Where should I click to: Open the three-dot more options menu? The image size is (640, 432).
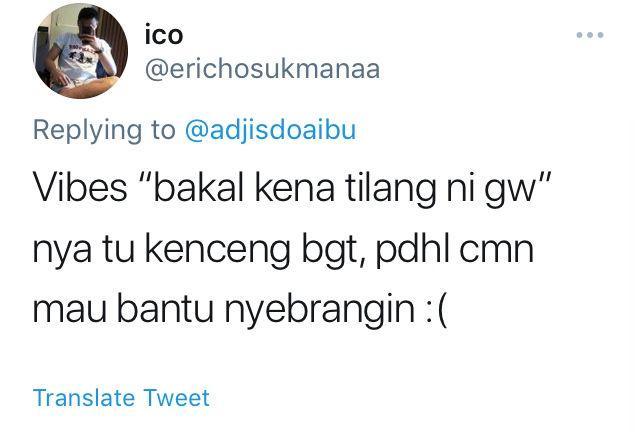point(590,35)
